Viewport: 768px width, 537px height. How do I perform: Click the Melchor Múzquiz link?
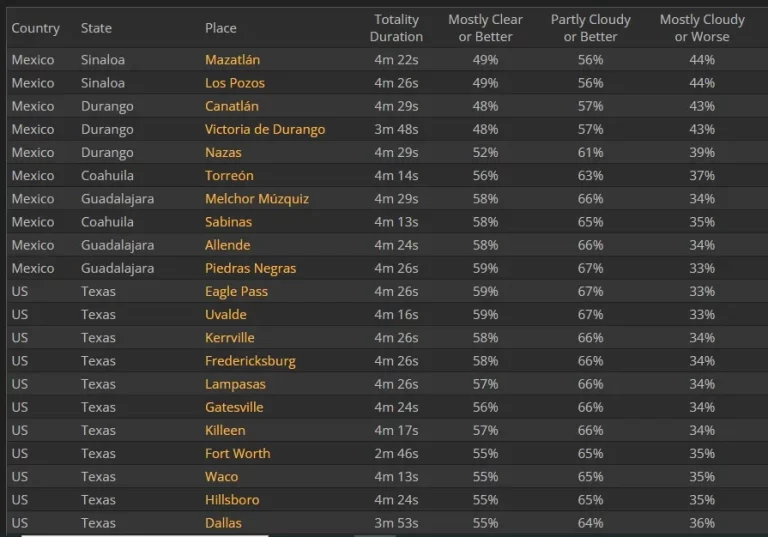pyautogui.click(x=257, y=198)
